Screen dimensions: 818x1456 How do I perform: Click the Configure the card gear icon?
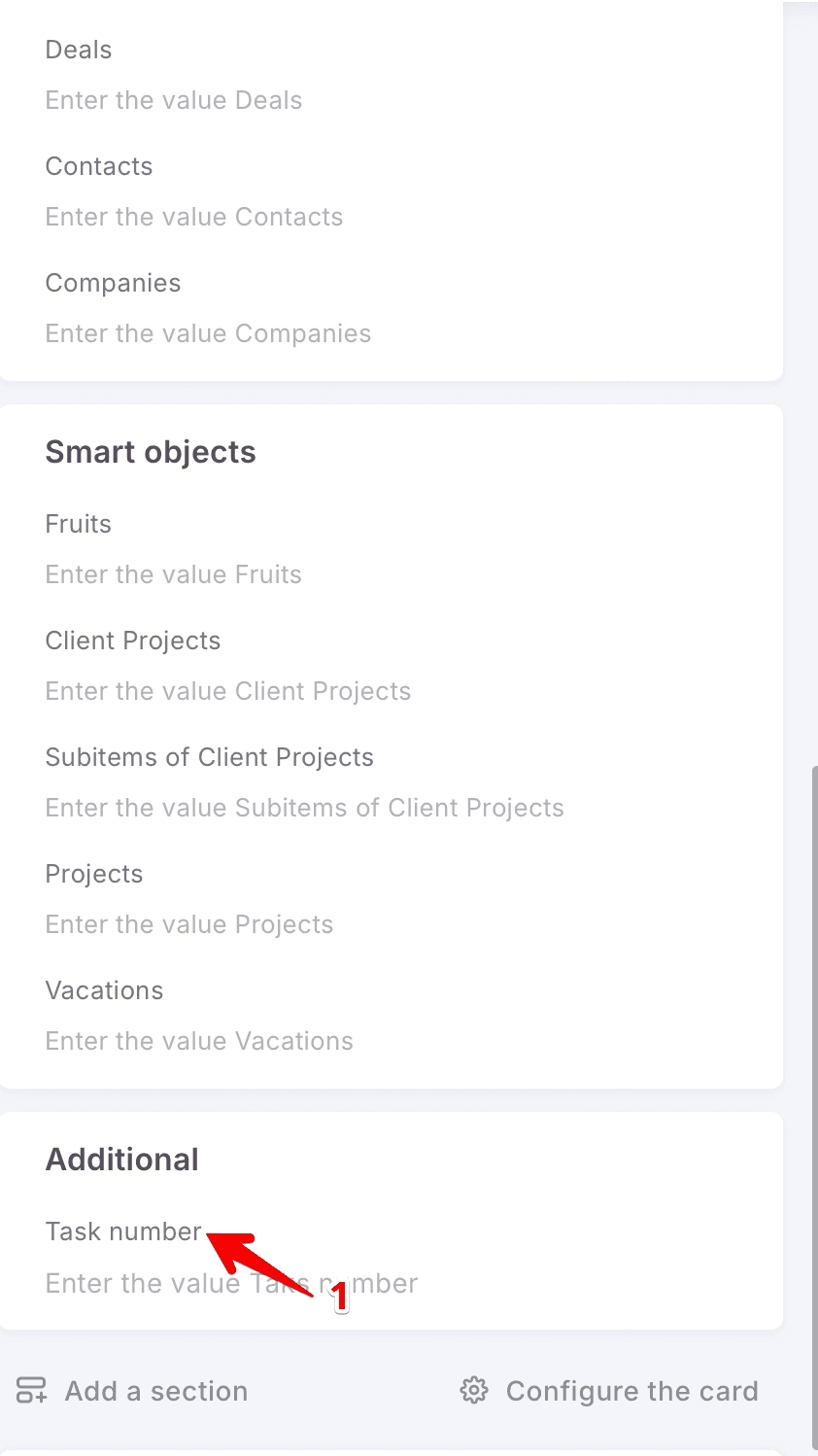473,1390
